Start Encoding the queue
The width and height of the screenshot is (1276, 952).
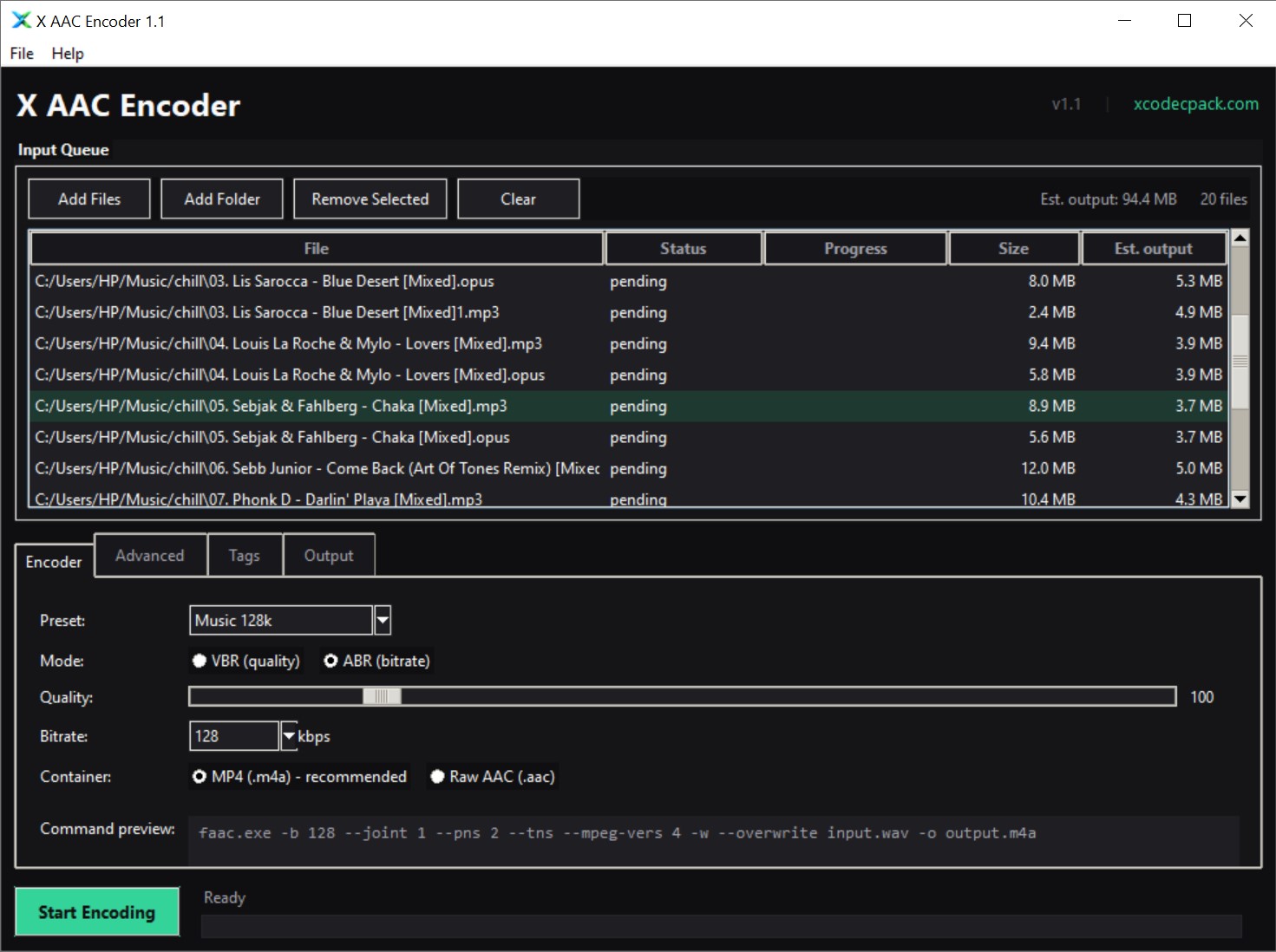tap(97, 912)
